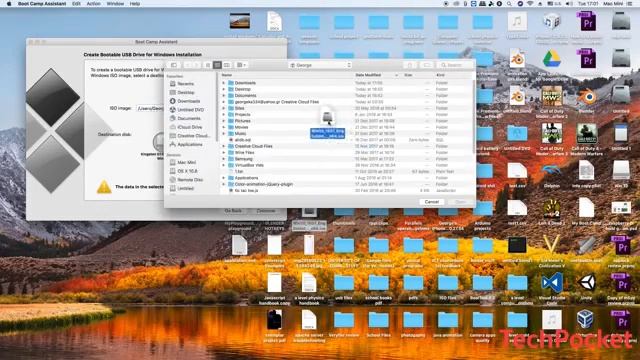Toggle the file dialog sidebar button
This screenshot has width=640, height=360.
click(x=174, y=65)
